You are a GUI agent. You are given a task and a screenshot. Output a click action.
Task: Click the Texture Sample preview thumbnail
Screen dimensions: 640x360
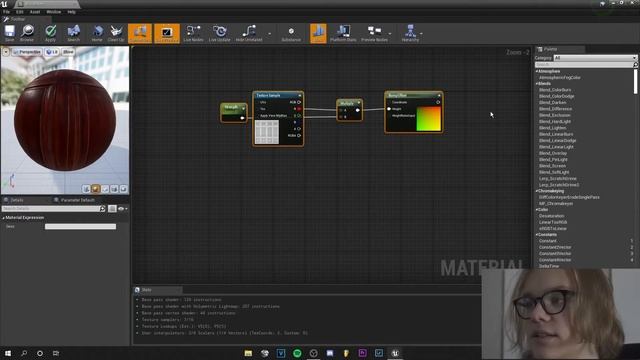pos(267,132)
